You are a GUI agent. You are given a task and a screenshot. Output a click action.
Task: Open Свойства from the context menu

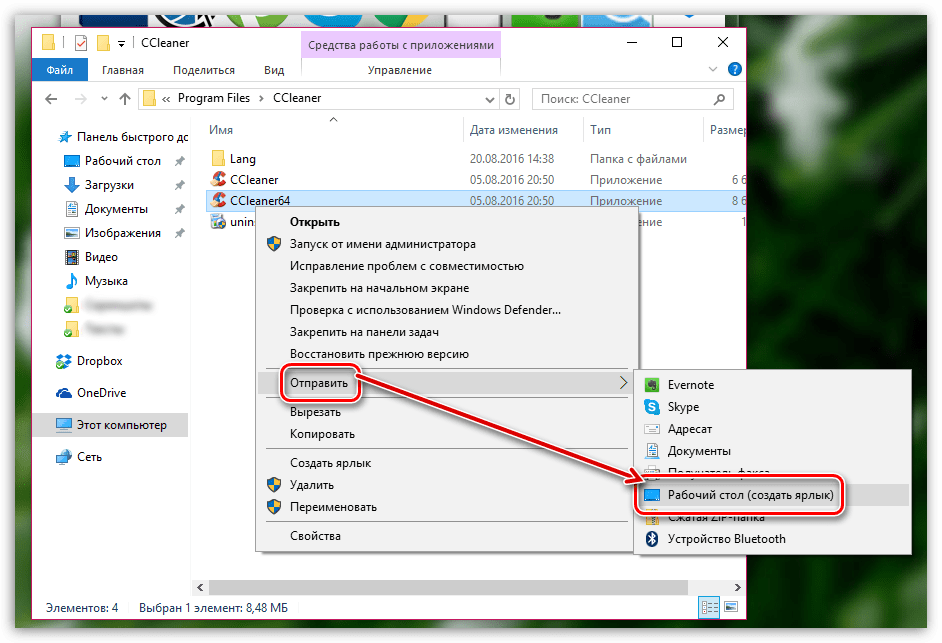coord(315,536)
